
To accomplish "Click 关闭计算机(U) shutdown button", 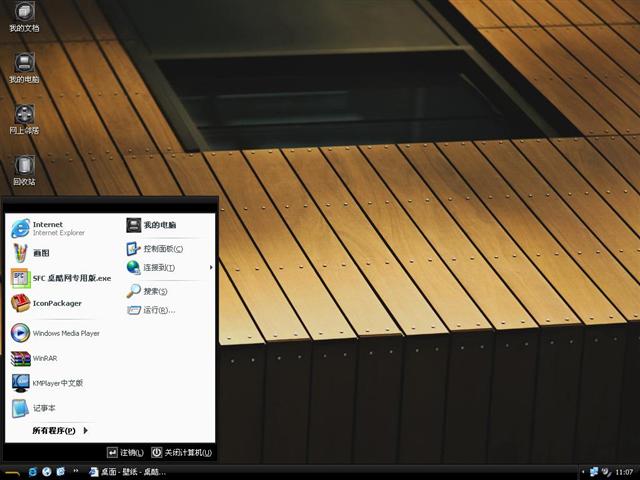I will click(x=182, y=452).
